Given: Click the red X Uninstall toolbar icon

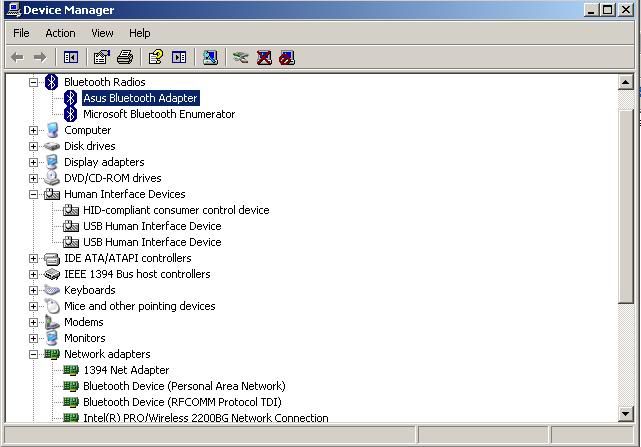Looking at the screenshot, I should (x=264, y=57).
